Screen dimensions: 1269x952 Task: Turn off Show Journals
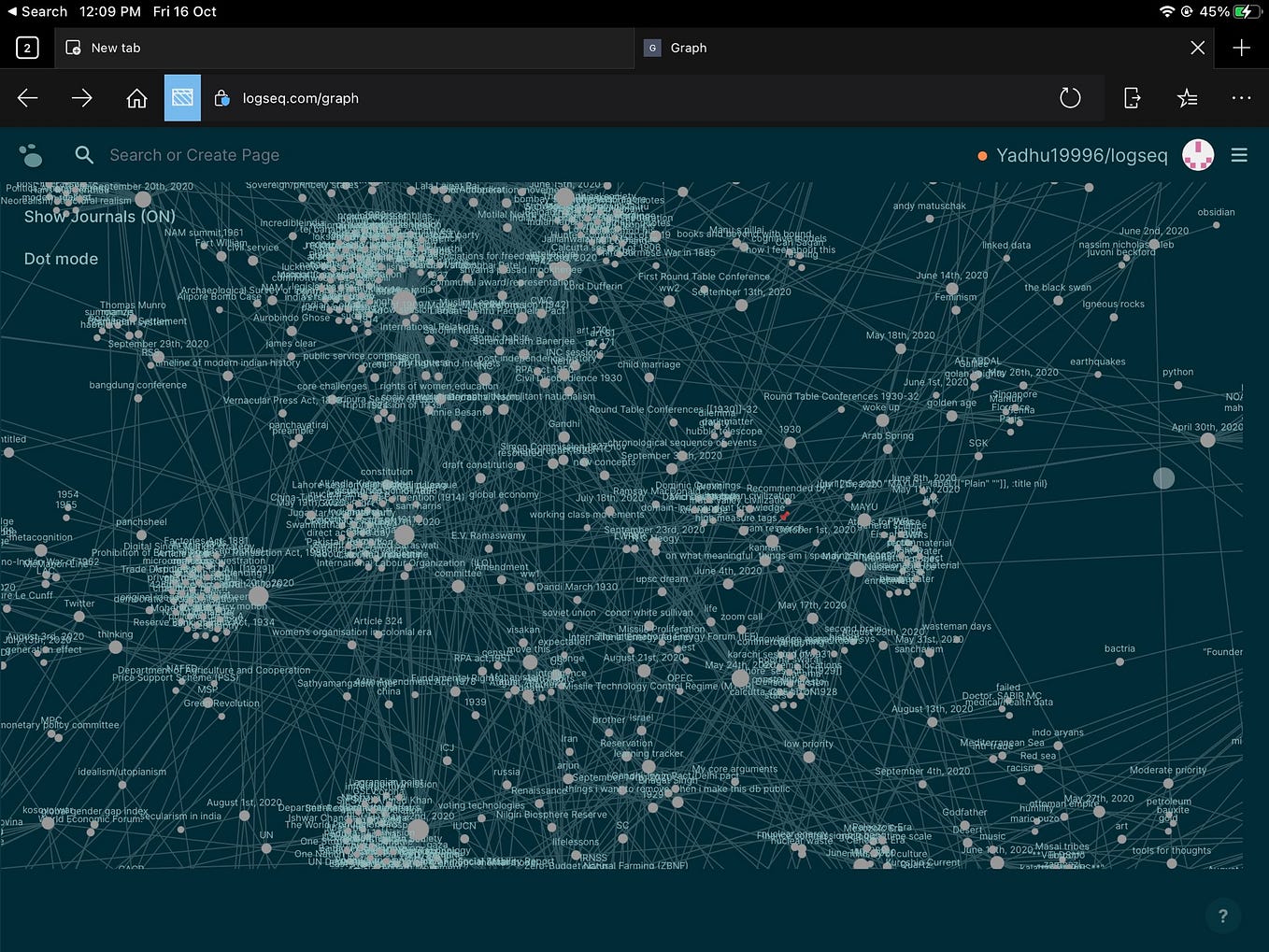pos(99,216)
